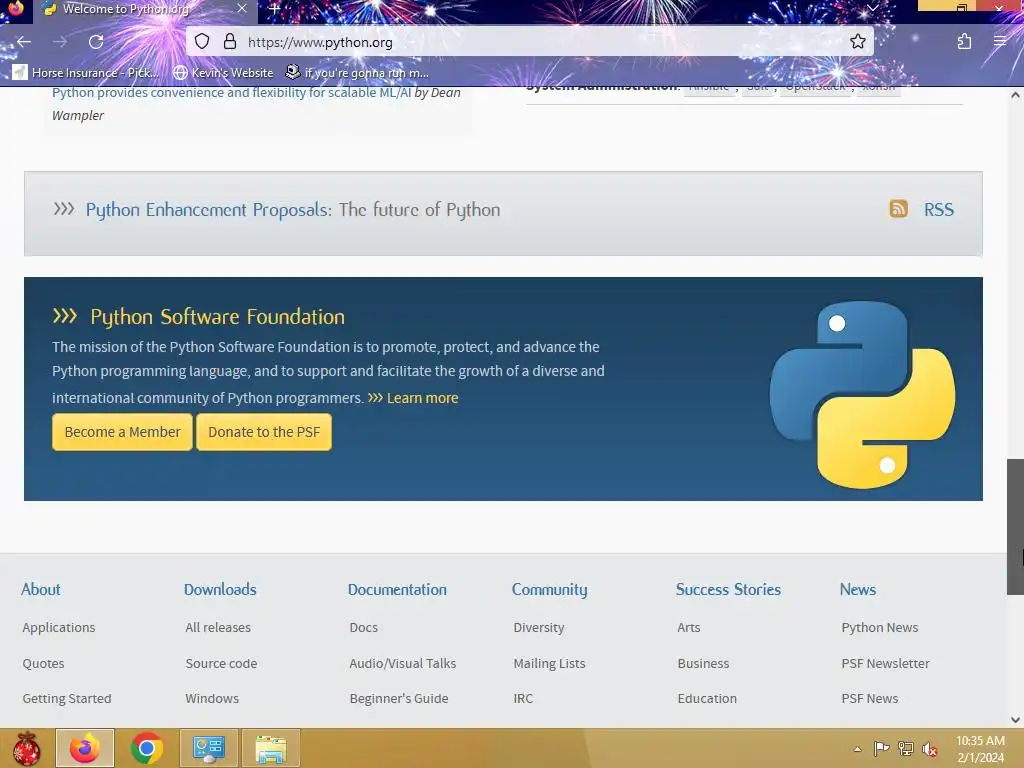
Task: Click the Firefox taskbar icon
Action: (85, 748)
